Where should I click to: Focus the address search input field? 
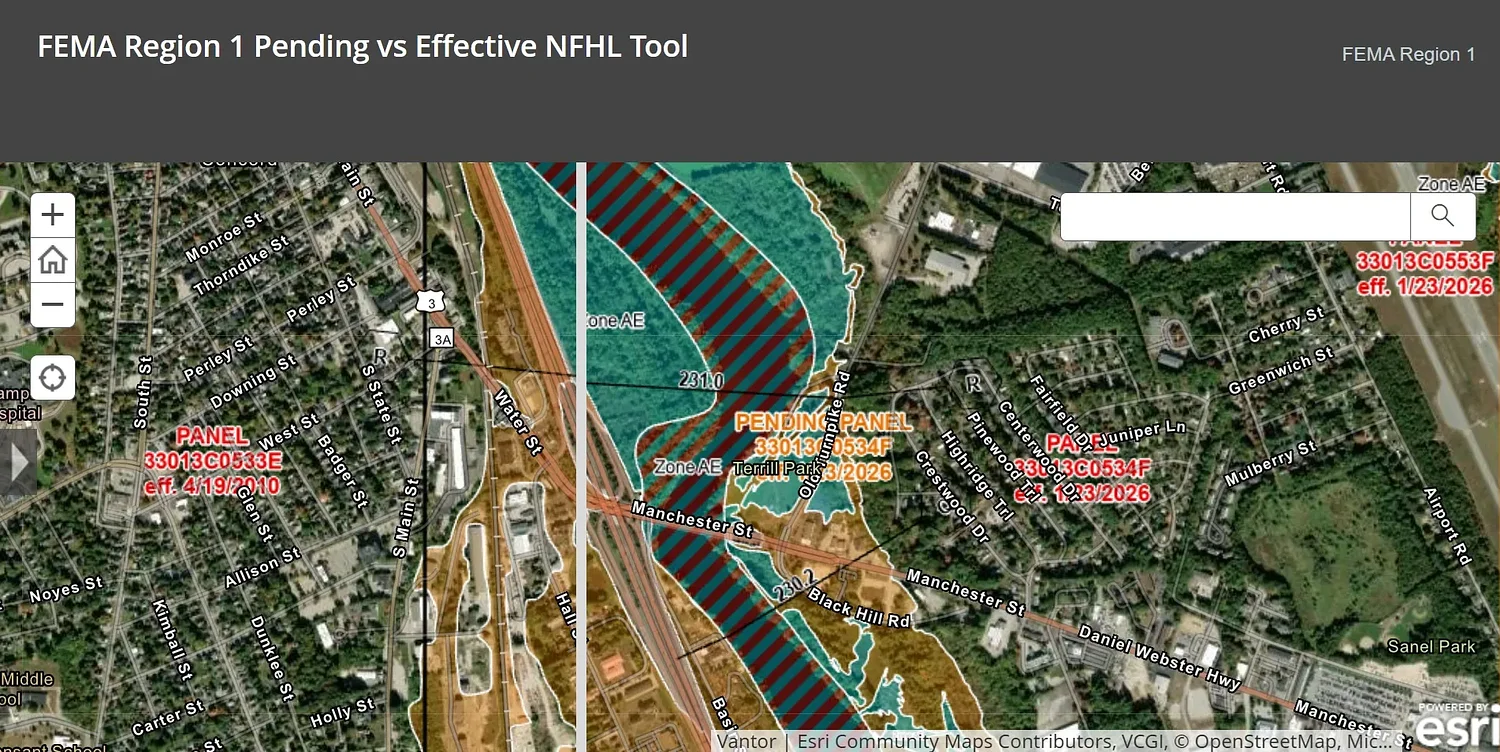[1235, 216]
